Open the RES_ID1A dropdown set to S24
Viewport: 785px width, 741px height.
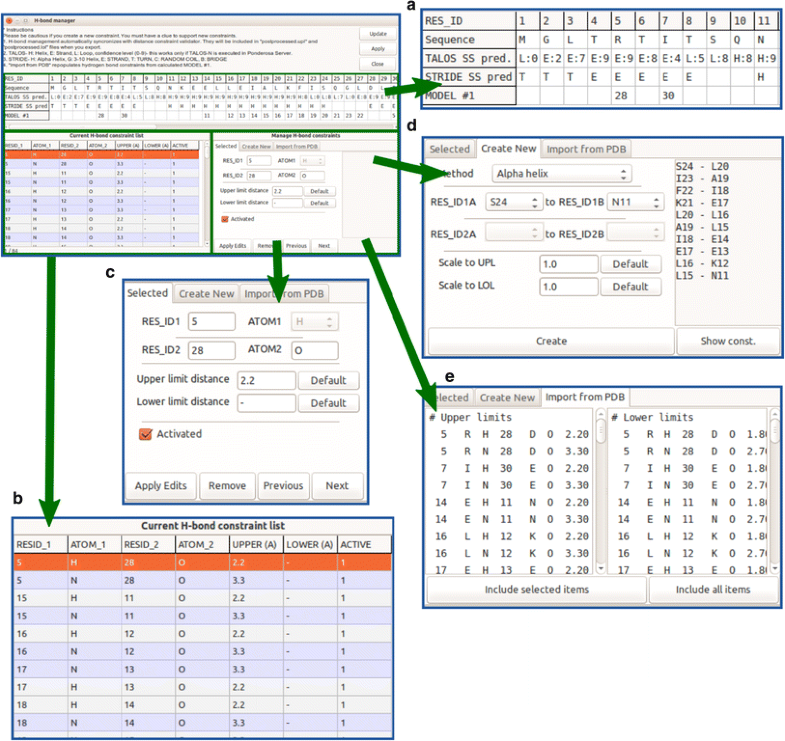(x=512, y=203)
